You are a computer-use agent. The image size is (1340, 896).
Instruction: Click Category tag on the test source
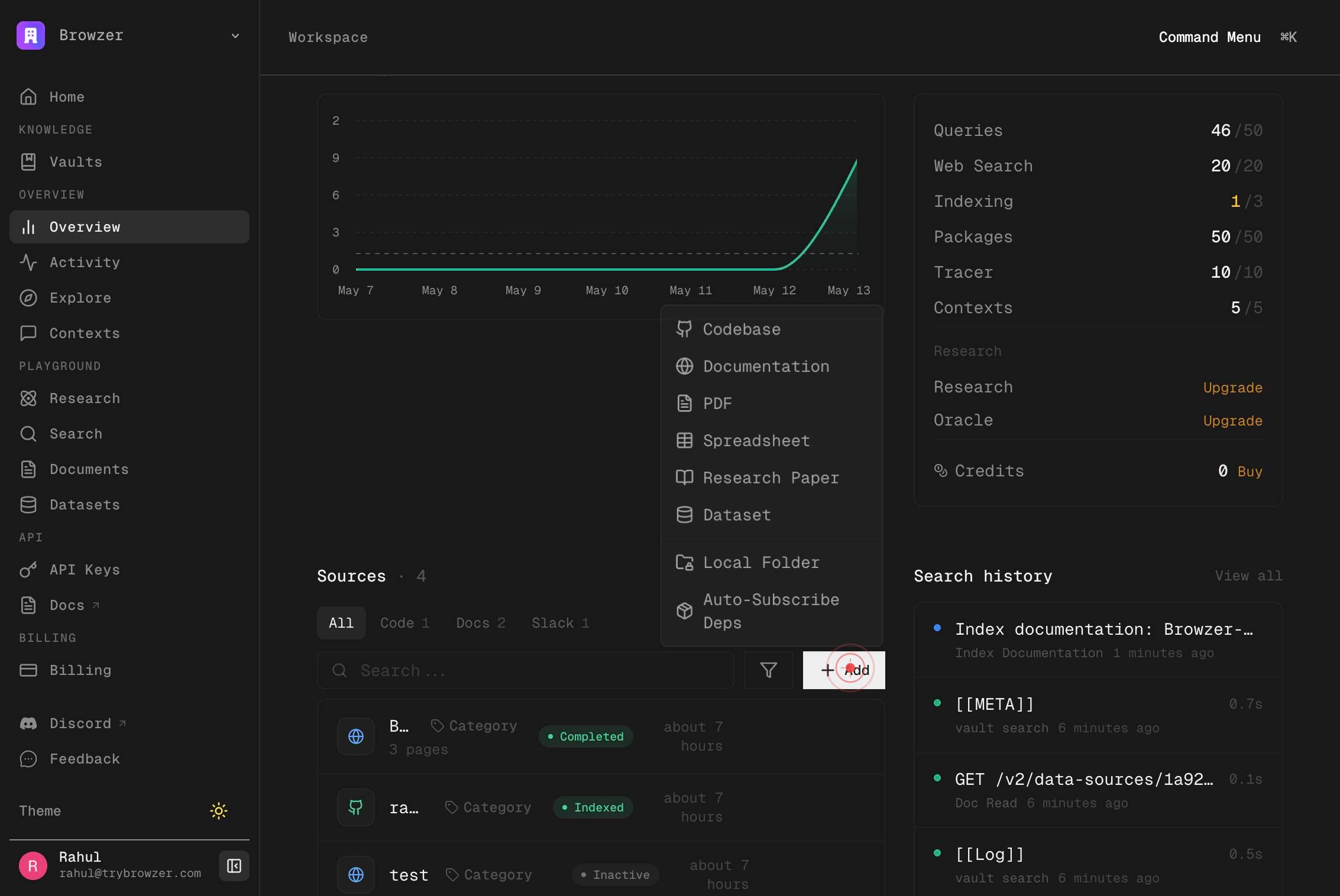click(489, 875)
